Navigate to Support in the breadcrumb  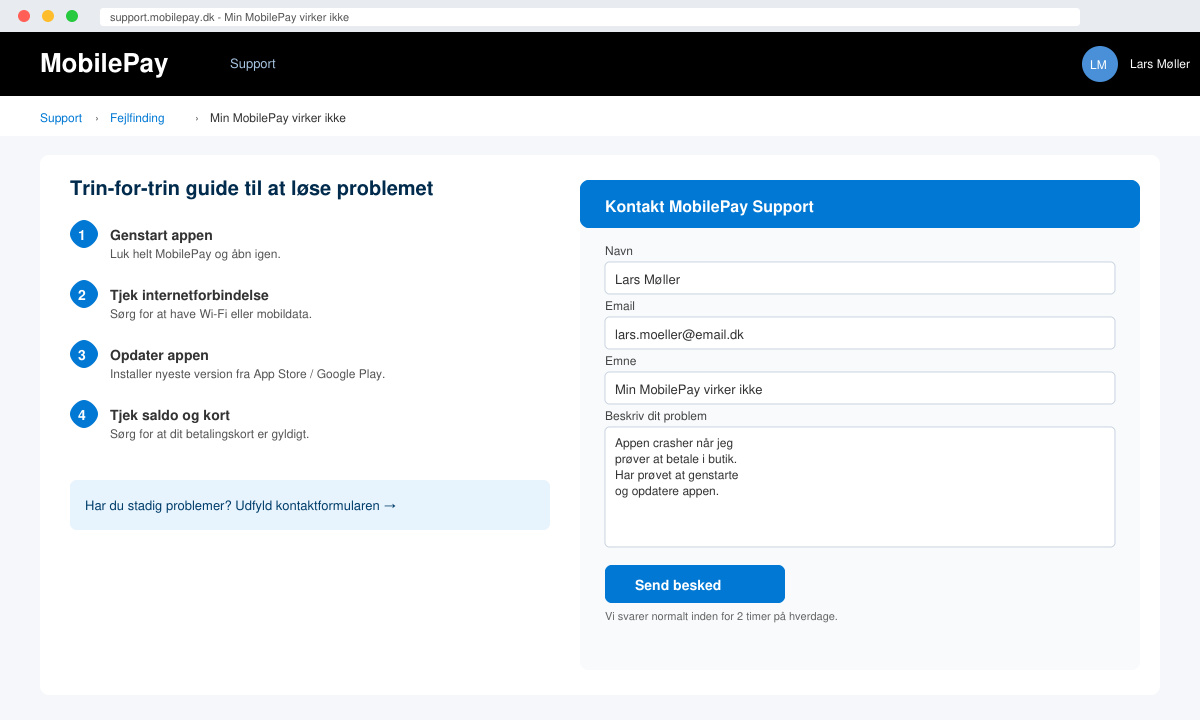click(61, 118)
